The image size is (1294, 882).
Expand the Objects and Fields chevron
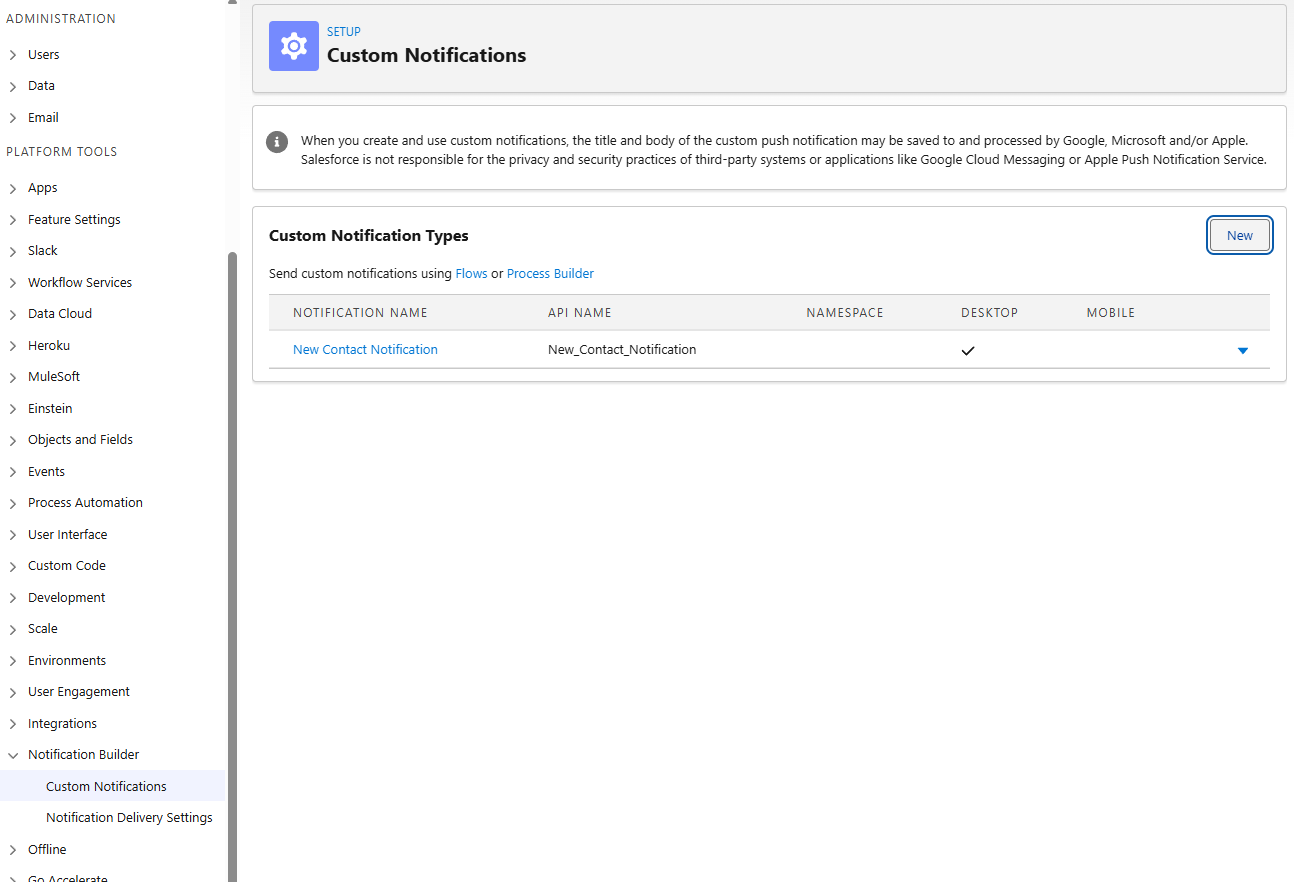[x=13, y=440]
